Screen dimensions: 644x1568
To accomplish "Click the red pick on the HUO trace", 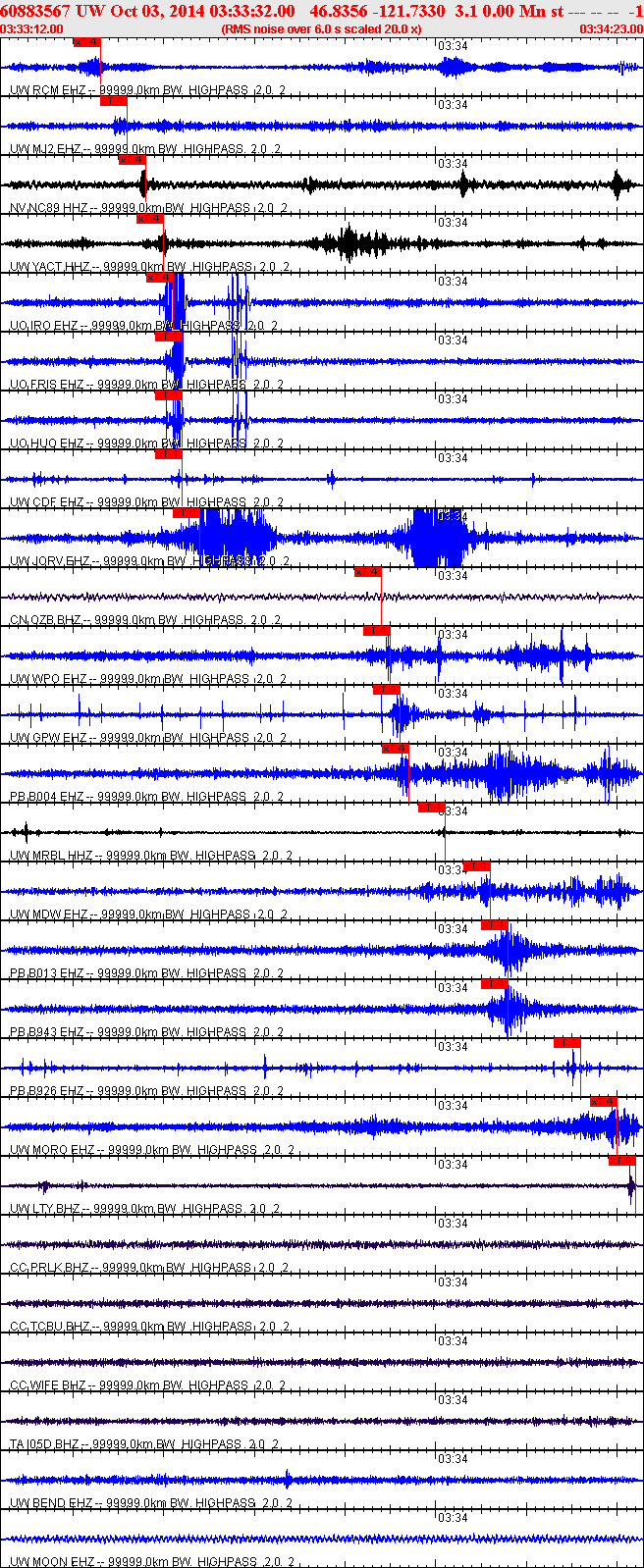I will point(169,395).
